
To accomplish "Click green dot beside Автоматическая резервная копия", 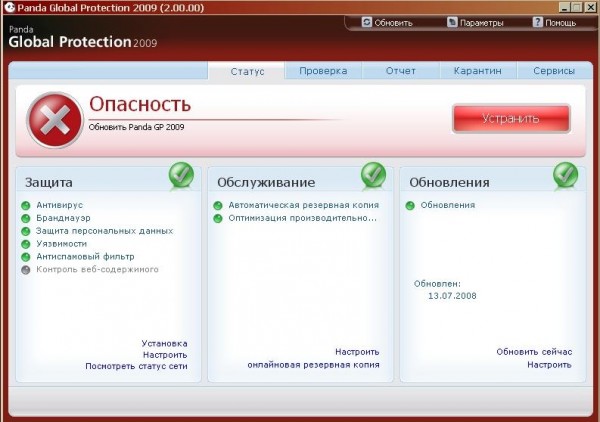I will coord(218,206).
